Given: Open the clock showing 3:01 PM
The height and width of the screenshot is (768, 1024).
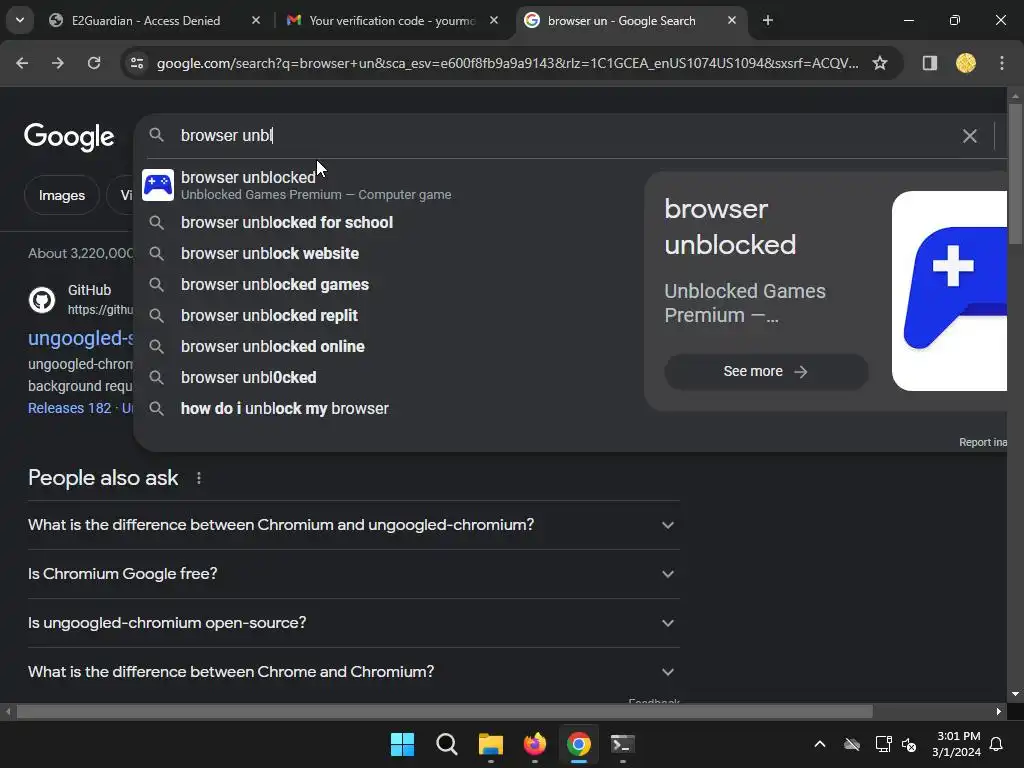Looking at the screenshot, I should [x=957, y=744].
